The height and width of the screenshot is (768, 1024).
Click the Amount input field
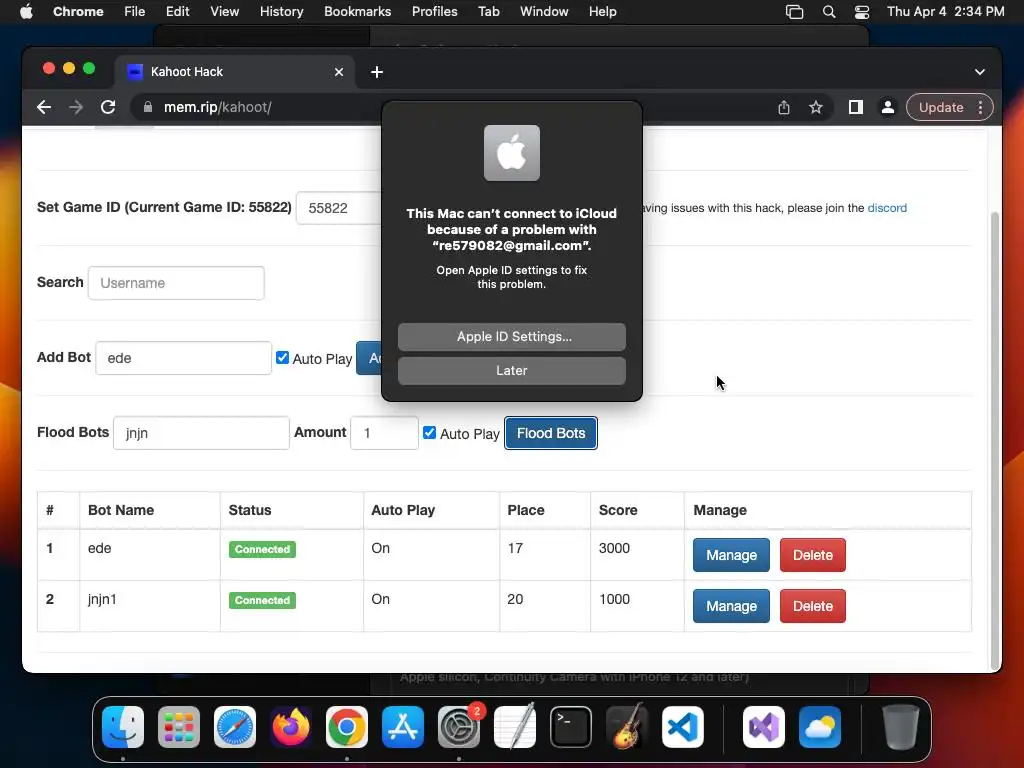[384, 433]
